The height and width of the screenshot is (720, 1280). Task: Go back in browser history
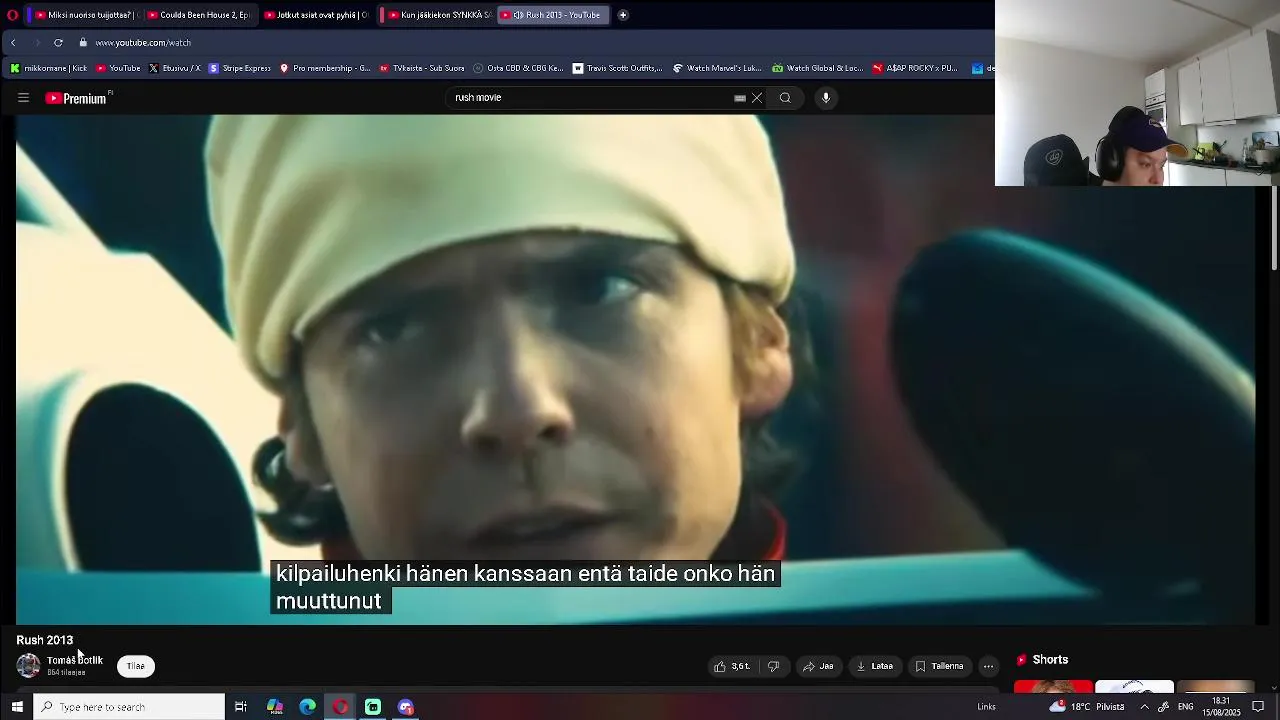tap(13, 43)
